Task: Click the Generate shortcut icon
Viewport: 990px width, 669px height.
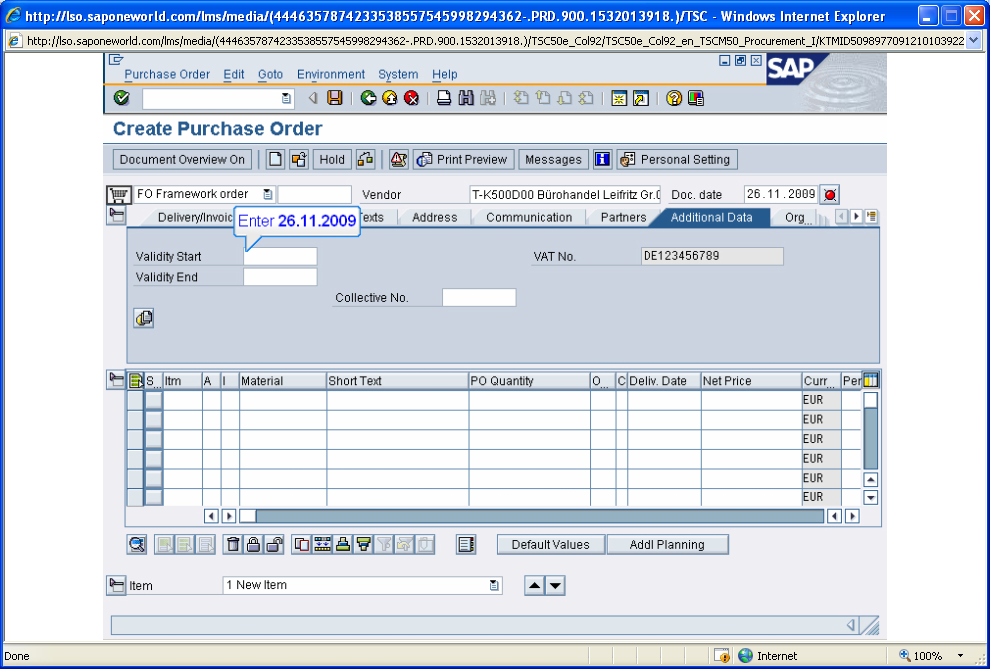Action: tap(641, 98)
